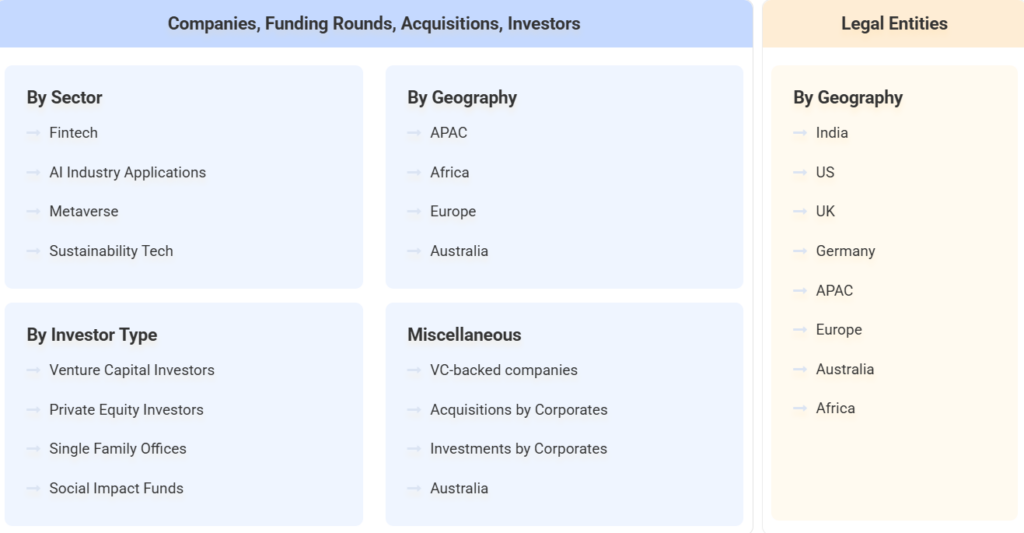
Task: Click the Miscellaneous section heading
Action: [464, 335]
